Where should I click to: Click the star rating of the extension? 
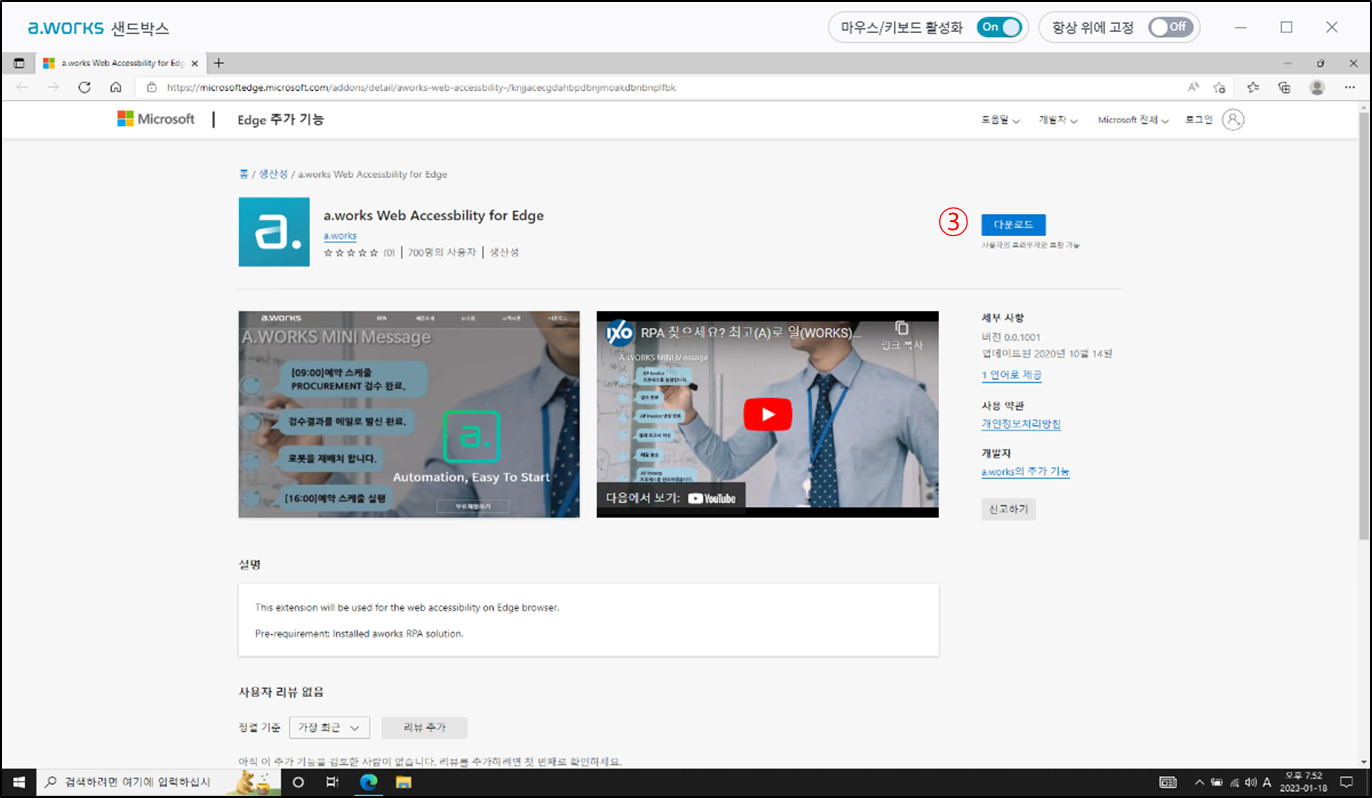tap(351, 253)
